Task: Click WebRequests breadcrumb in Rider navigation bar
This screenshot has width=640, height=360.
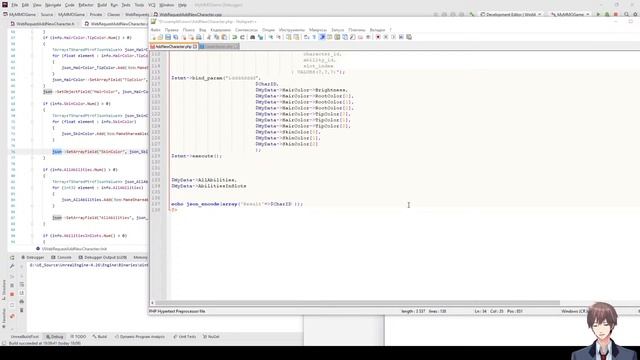Action: 137,14
